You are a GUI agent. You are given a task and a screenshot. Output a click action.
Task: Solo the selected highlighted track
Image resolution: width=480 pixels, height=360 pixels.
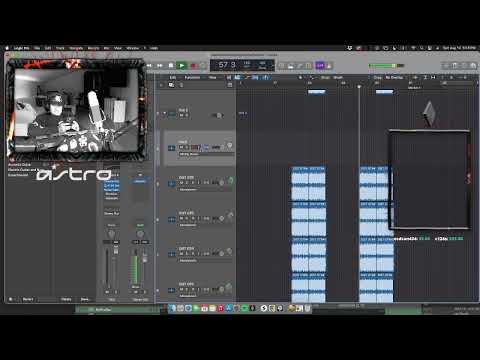point(187,147)
